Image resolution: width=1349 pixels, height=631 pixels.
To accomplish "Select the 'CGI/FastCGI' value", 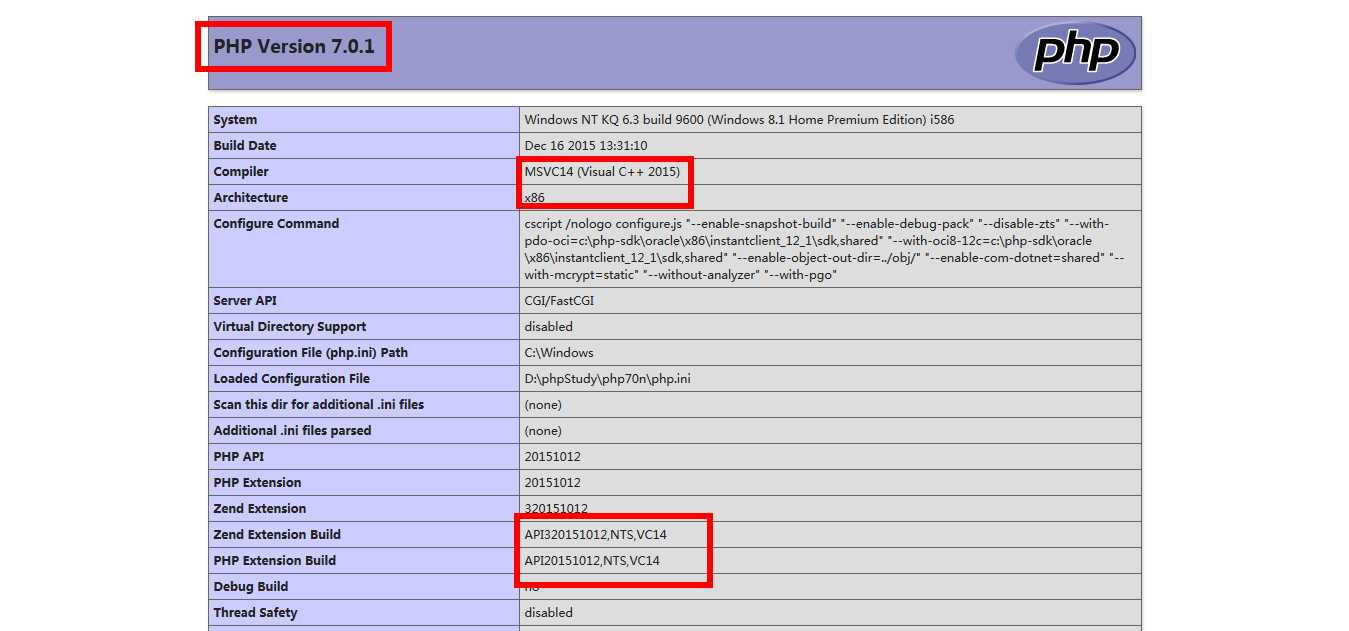I will click(x=559, y=301).
